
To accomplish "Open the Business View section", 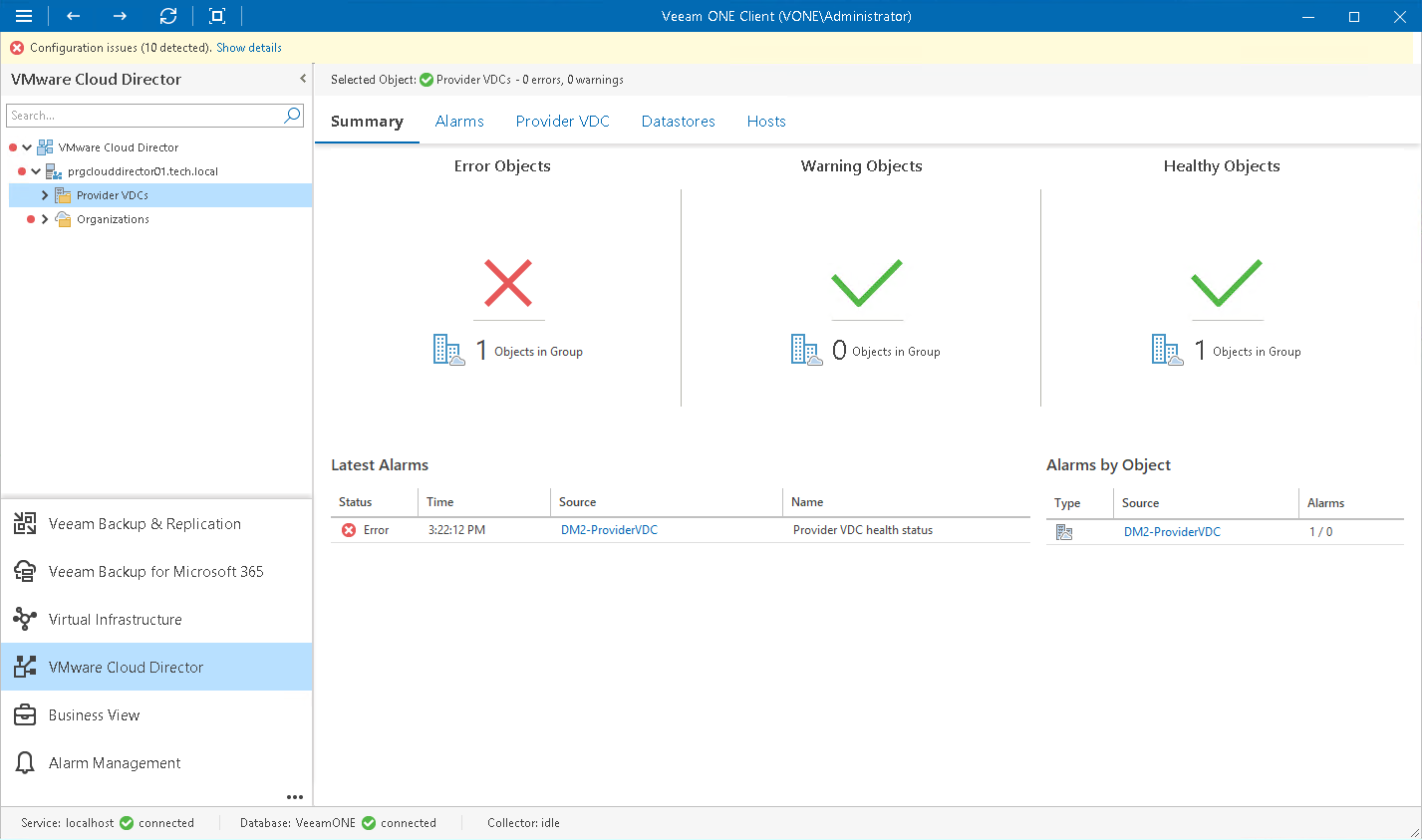I will pos(156,715).
